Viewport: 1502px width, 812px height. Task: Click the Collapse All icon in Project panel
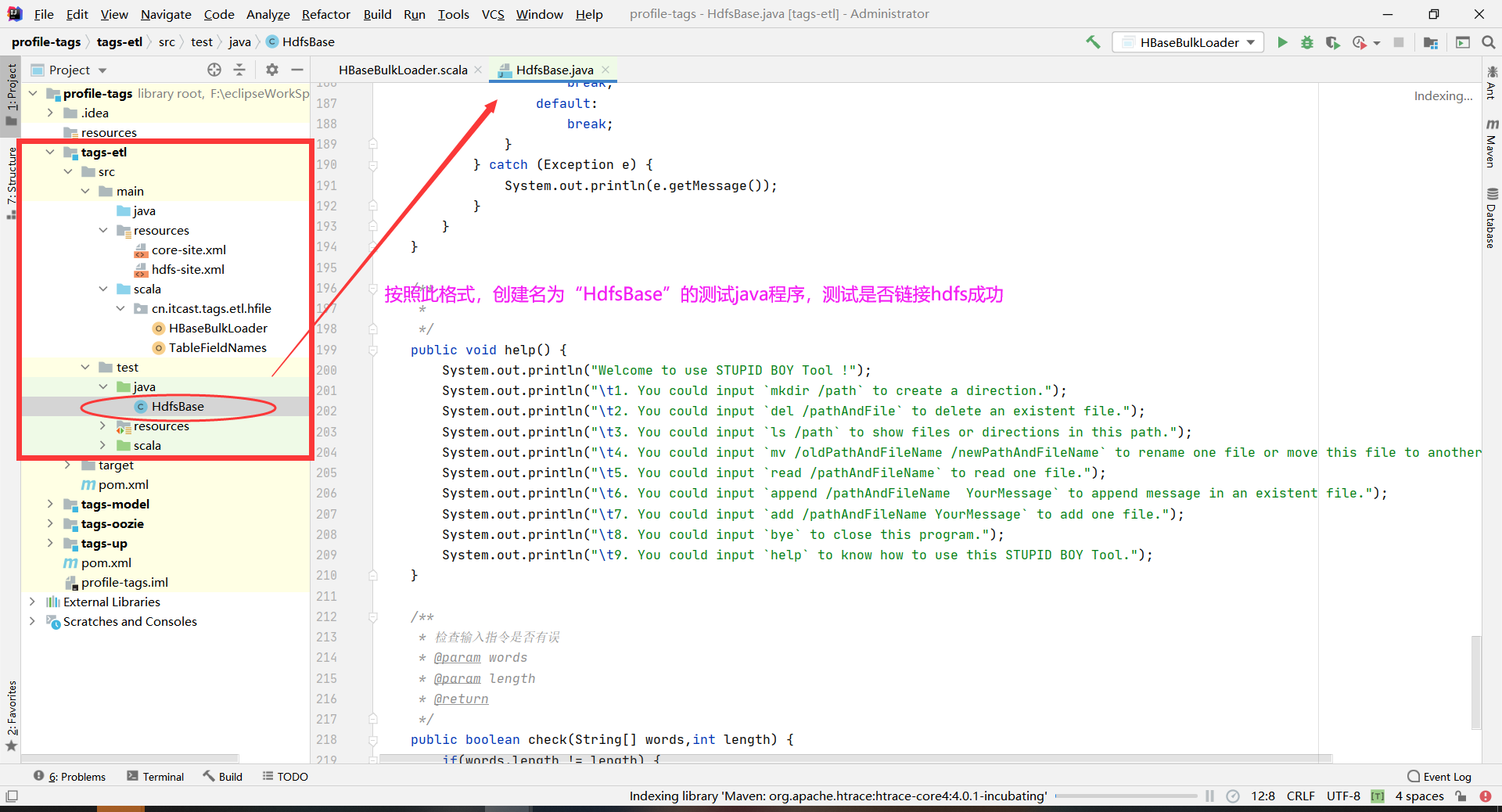tap(239, 70)
